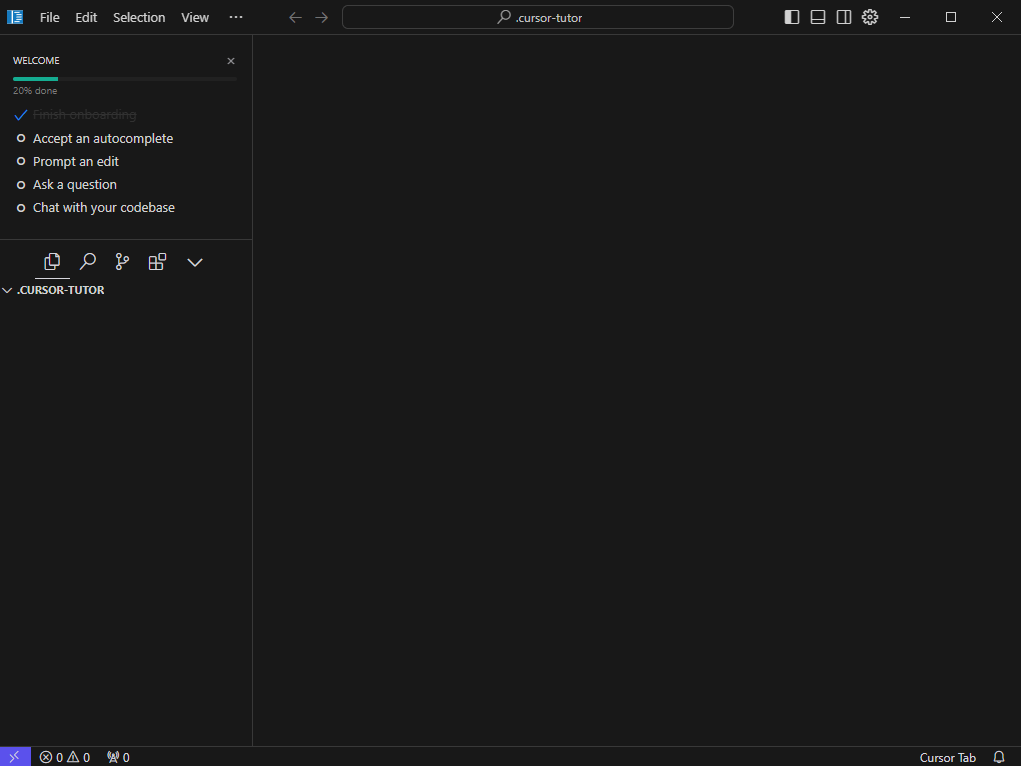The width and height of the screenshot is (1021, 766).
Task: Show additional views chevron in sidebar
Action: (x=195, y=262)
